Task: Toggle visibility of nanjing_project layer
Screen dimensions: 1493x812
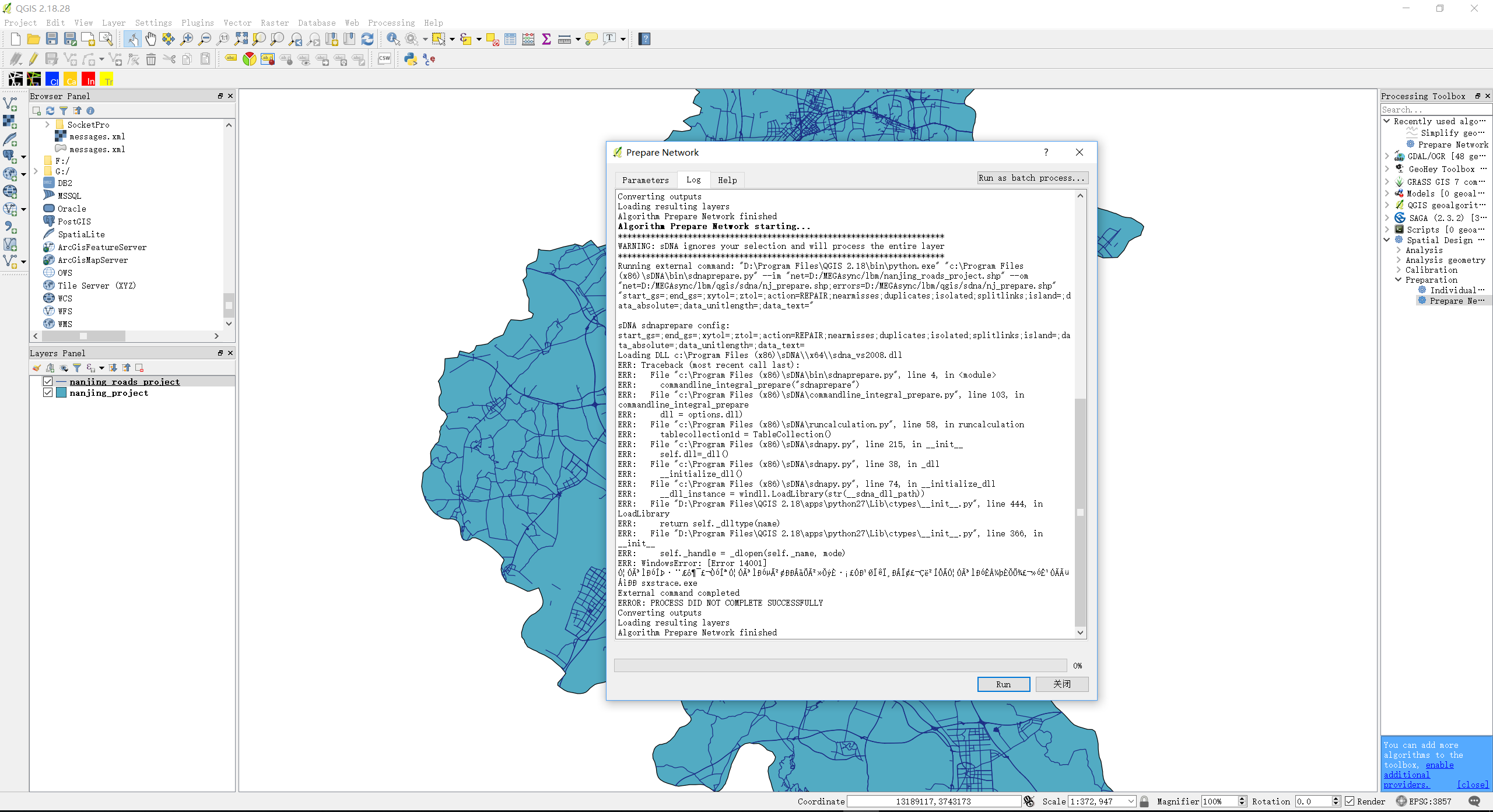Action: (x=47, y=393)
